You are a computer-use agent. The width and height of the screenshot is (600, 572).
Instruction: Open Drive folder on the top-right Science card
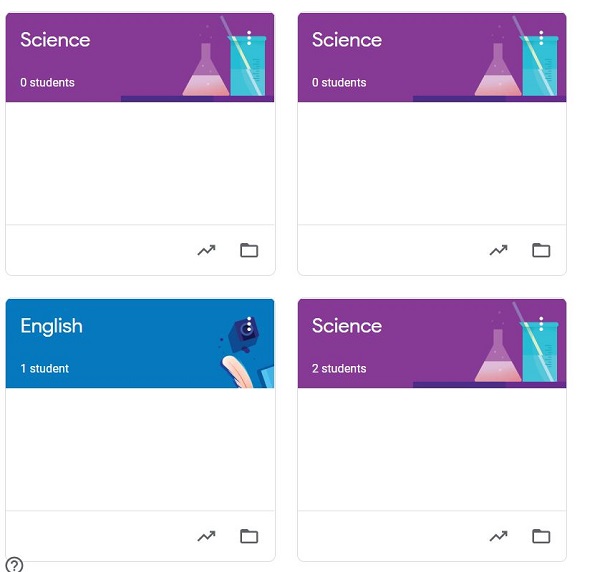point(541,251)
